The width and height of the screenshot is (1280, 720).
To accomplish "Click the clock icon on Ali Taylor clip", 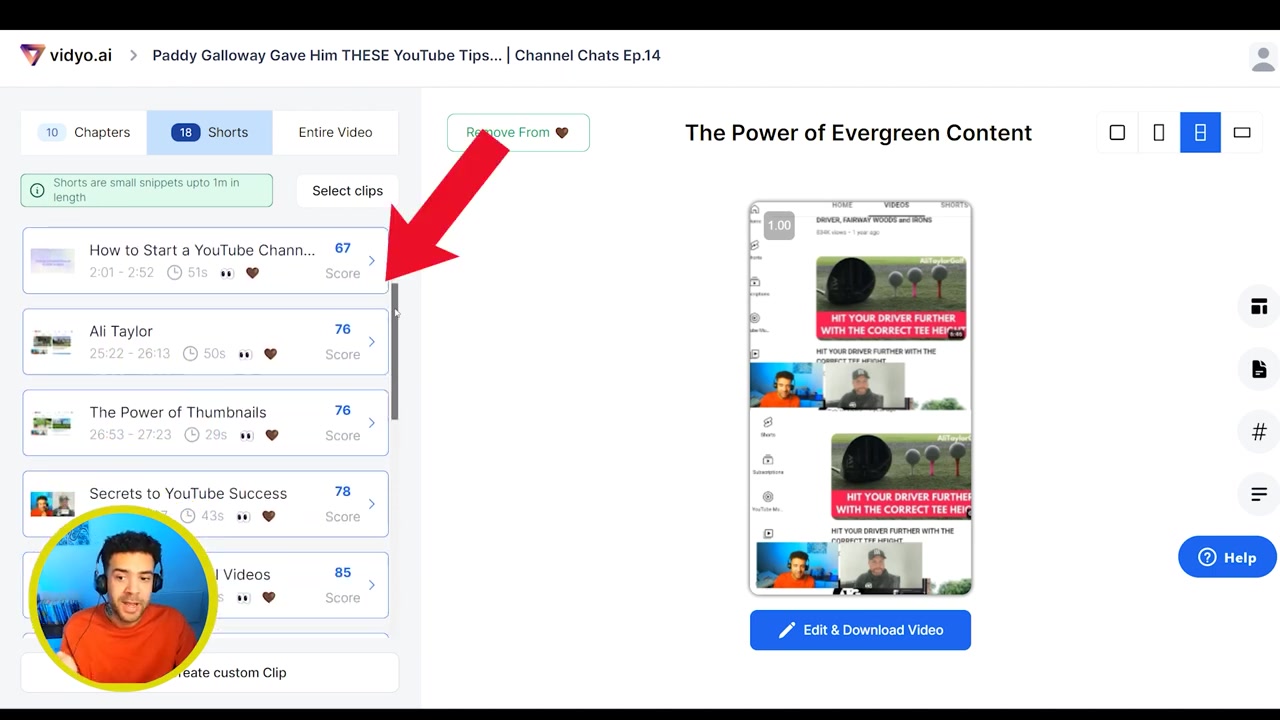I will [x=191, y=354].
